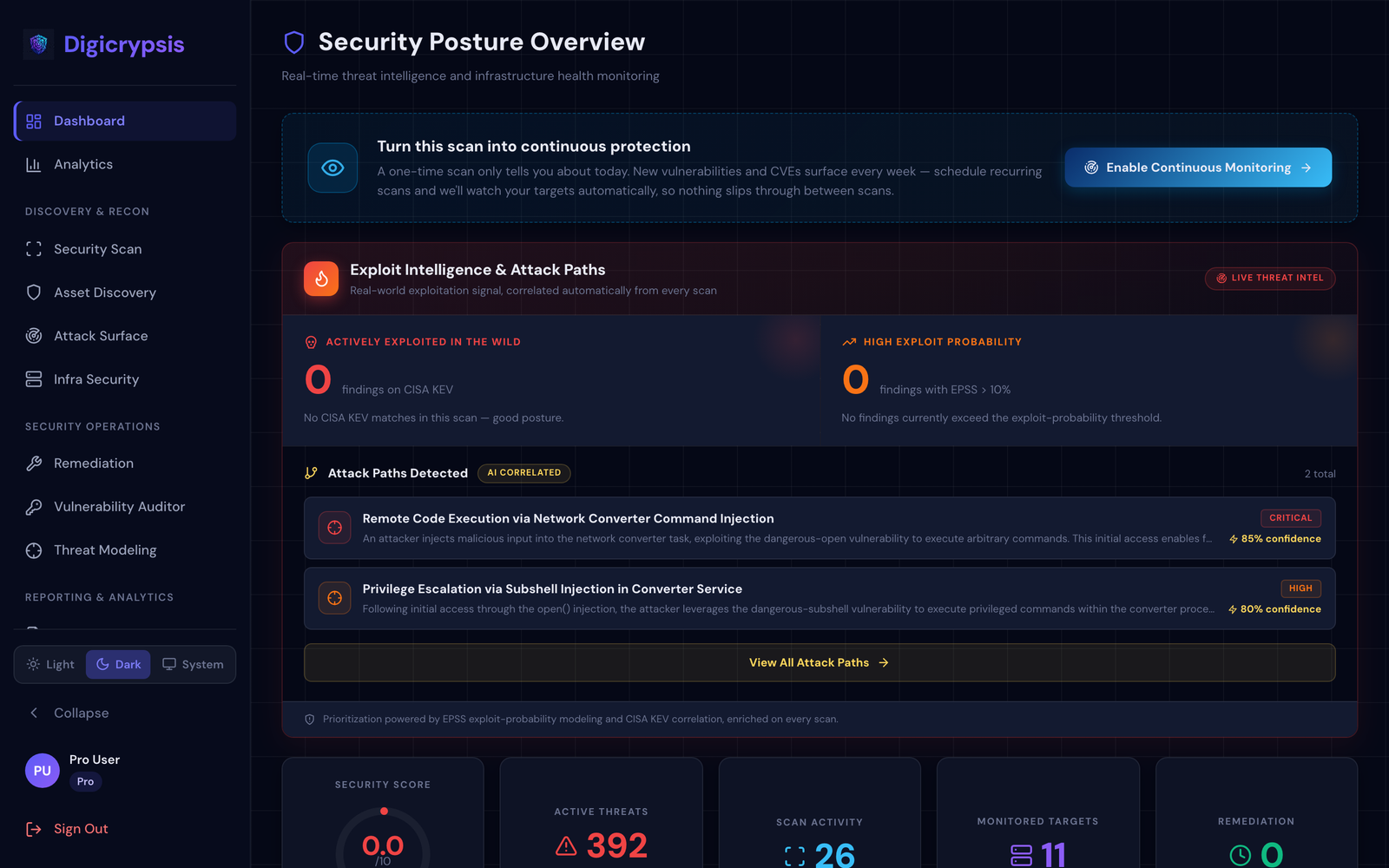Viewport: 1389px width, 868px height.
Task: Click the Monitored Targets count 11
Action: tap(1052, 855)
